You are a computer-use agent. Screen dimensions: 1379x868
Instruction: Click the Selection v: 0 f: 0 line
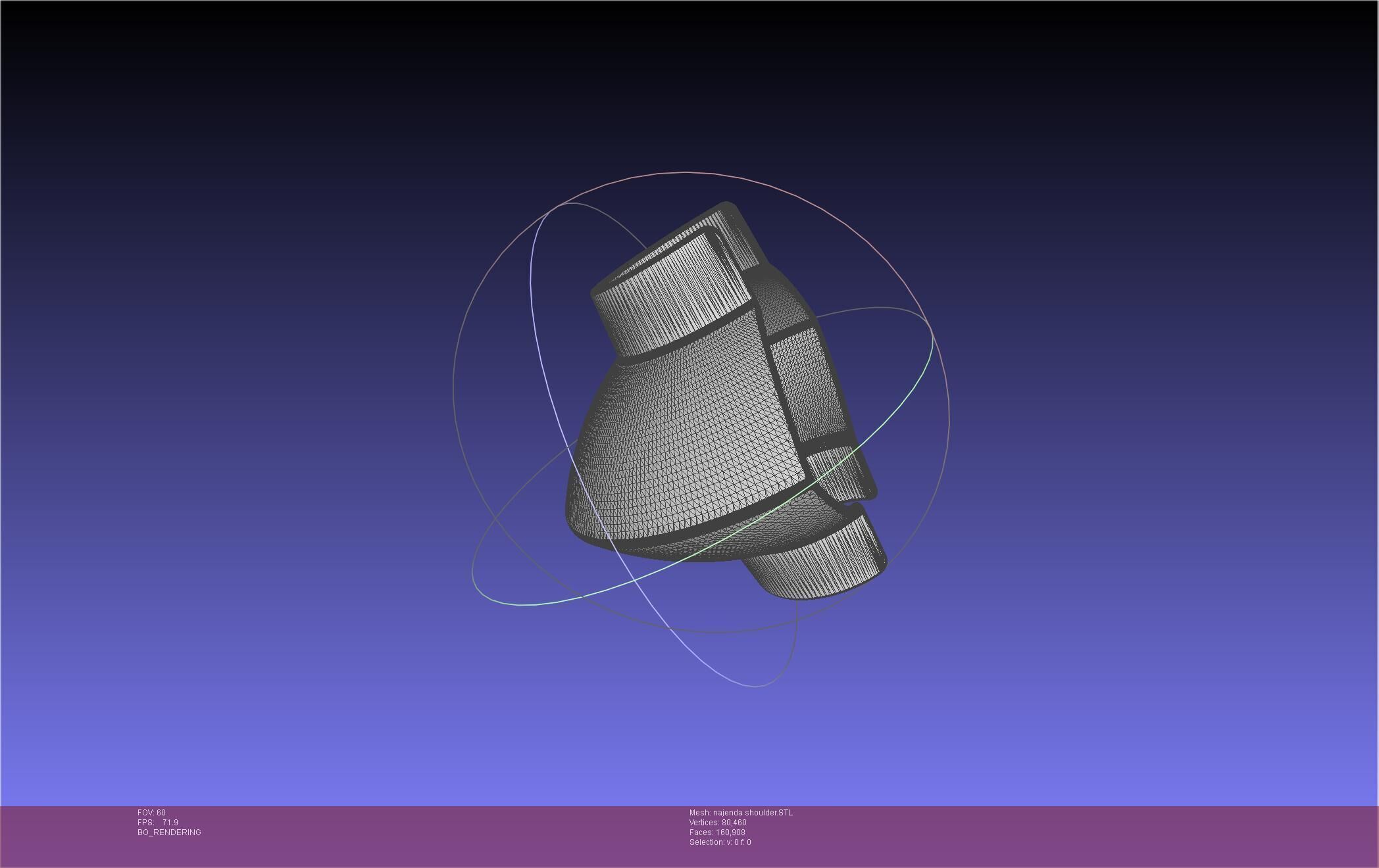(x=720, y=842)
